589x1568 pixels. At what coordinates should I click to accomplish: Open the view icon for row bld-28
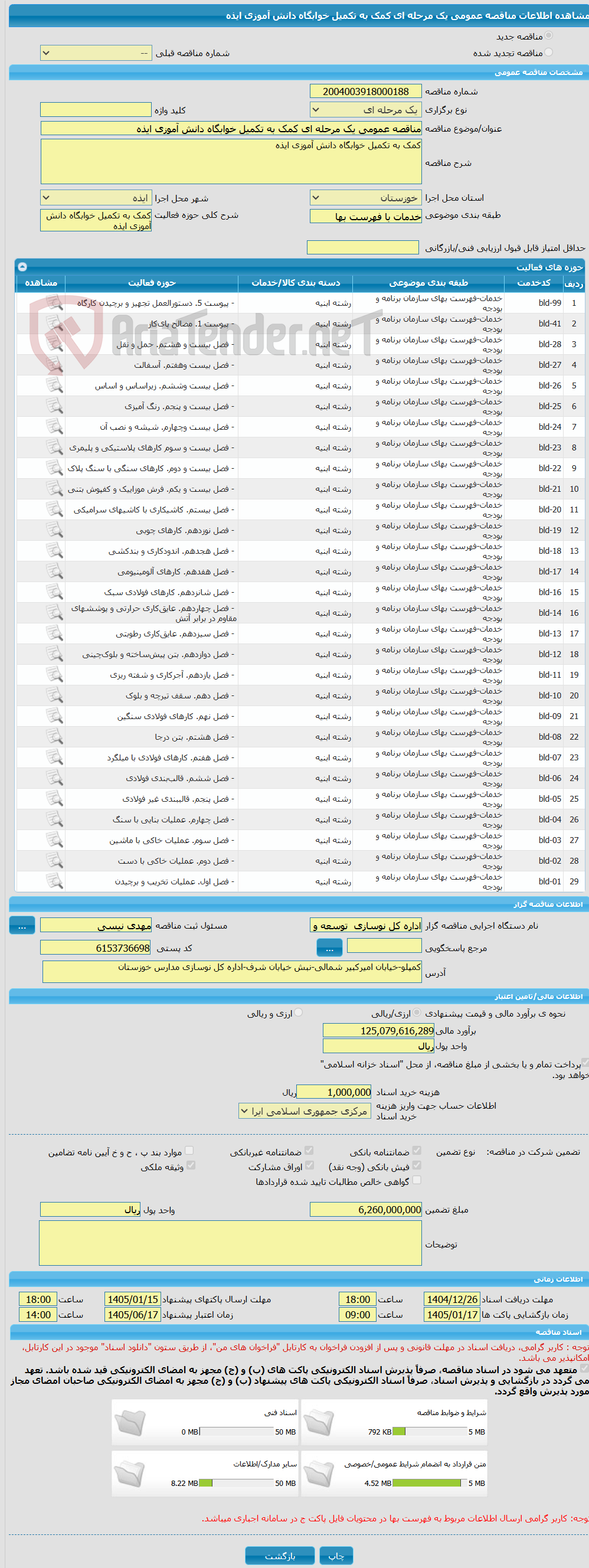pyautogui.click(x=55, y=344)
